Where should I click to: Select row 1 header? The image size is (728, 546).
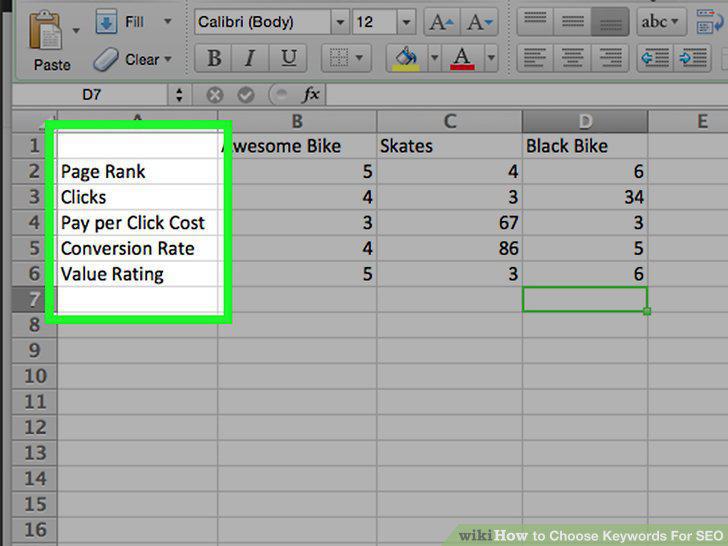pos(34,146)
